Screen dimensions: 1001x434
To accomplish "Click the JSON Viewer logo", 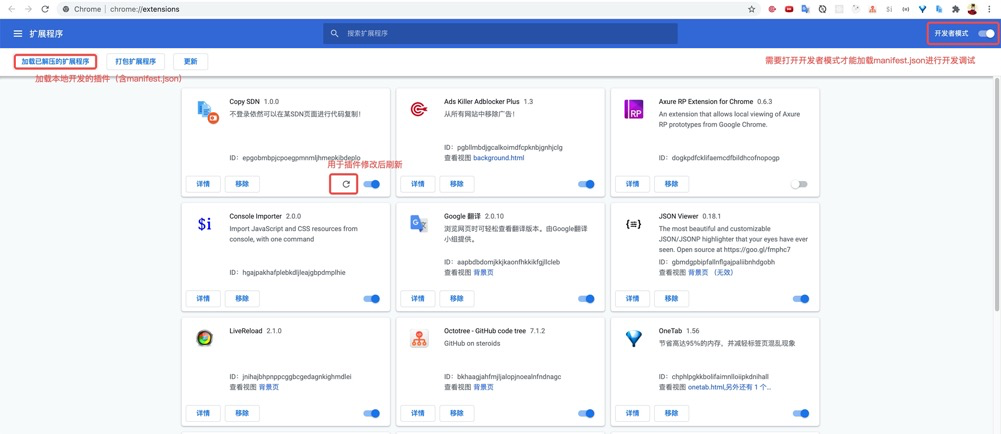I will (633, 224).
